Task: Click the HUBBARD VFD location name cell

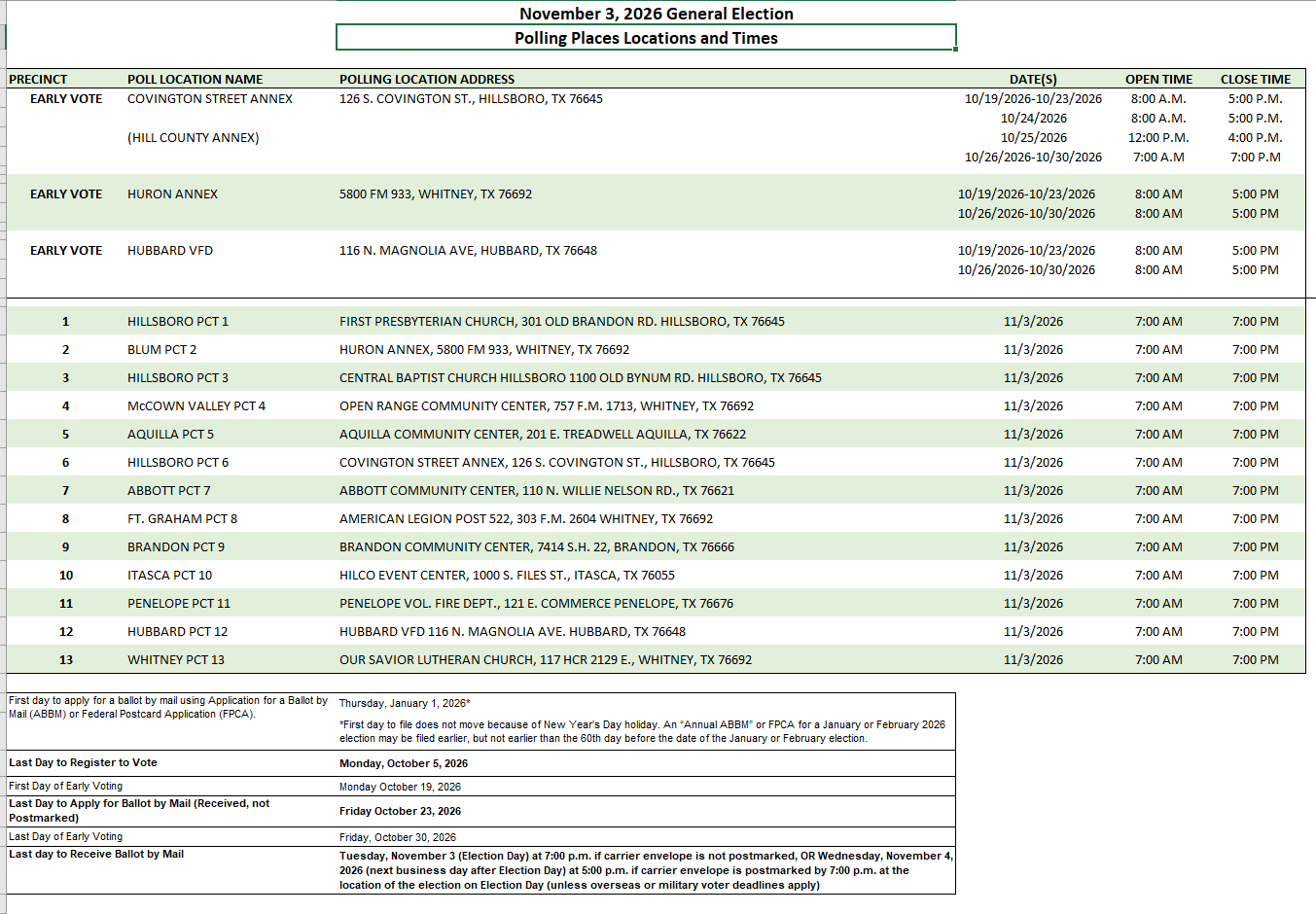Action: (170, 251)
